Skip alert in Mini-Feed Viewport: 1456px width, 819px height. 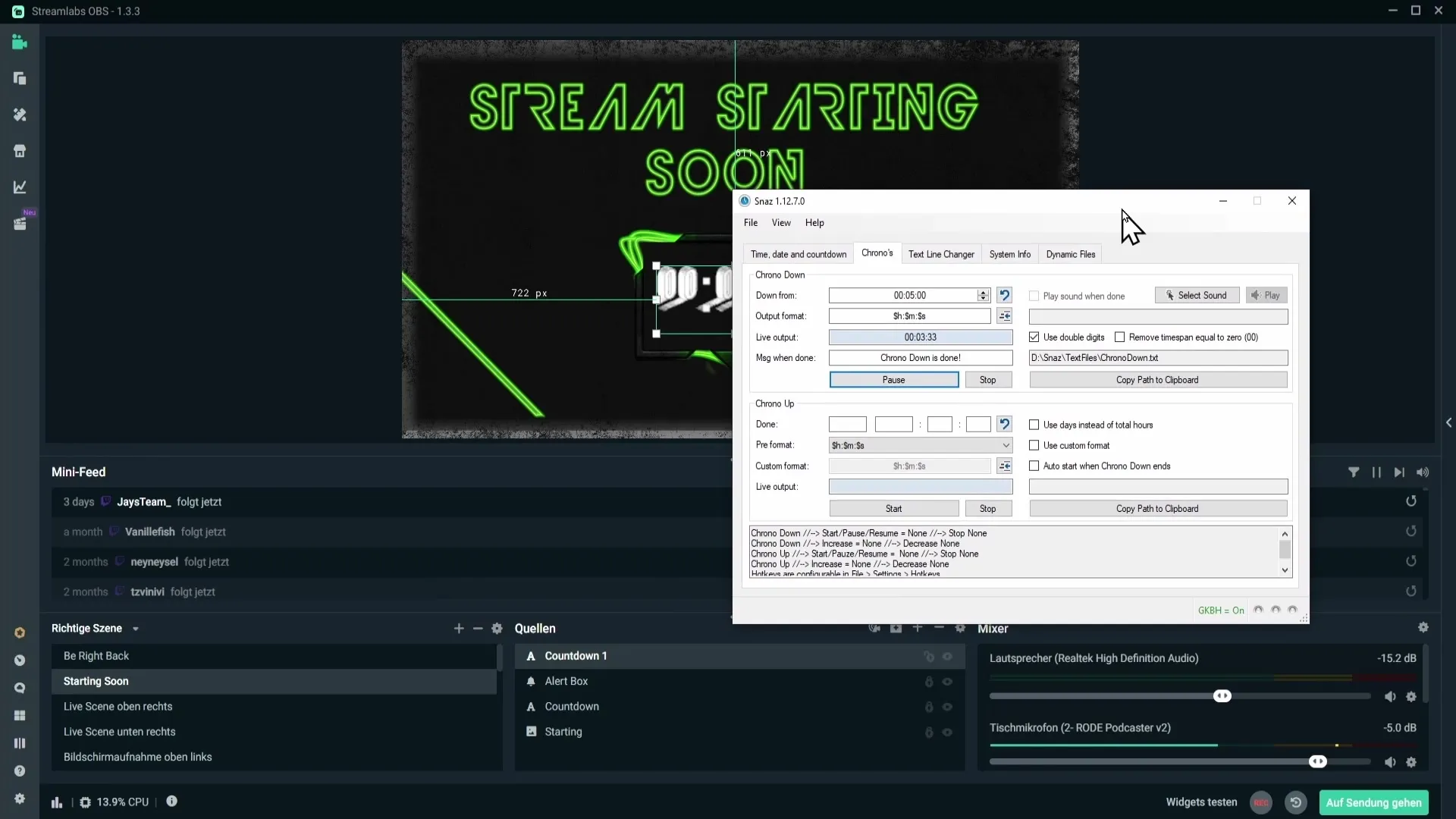1399,472
